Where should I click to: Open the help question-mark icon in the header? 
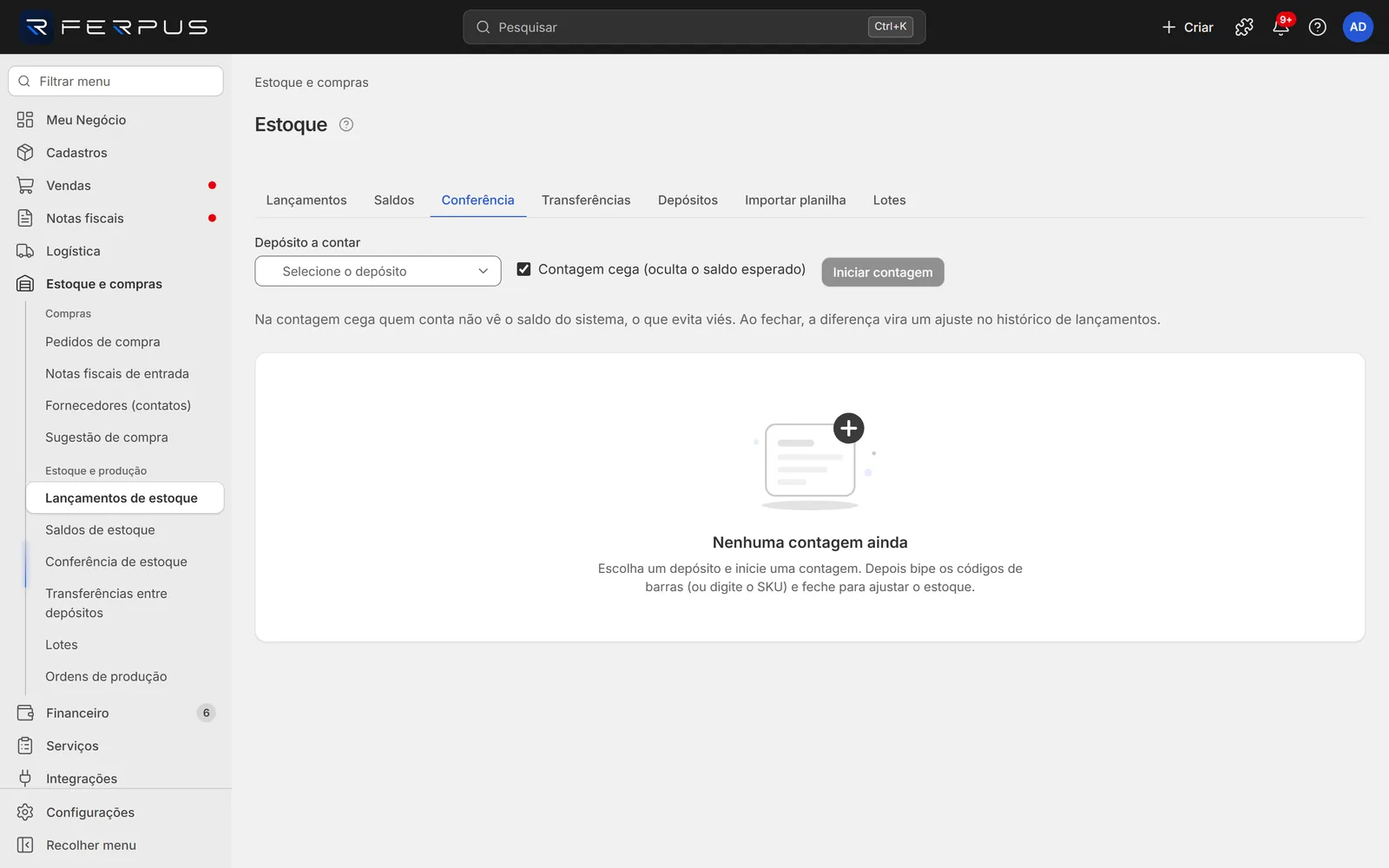pyautogui.click(x=1317, y=27)
